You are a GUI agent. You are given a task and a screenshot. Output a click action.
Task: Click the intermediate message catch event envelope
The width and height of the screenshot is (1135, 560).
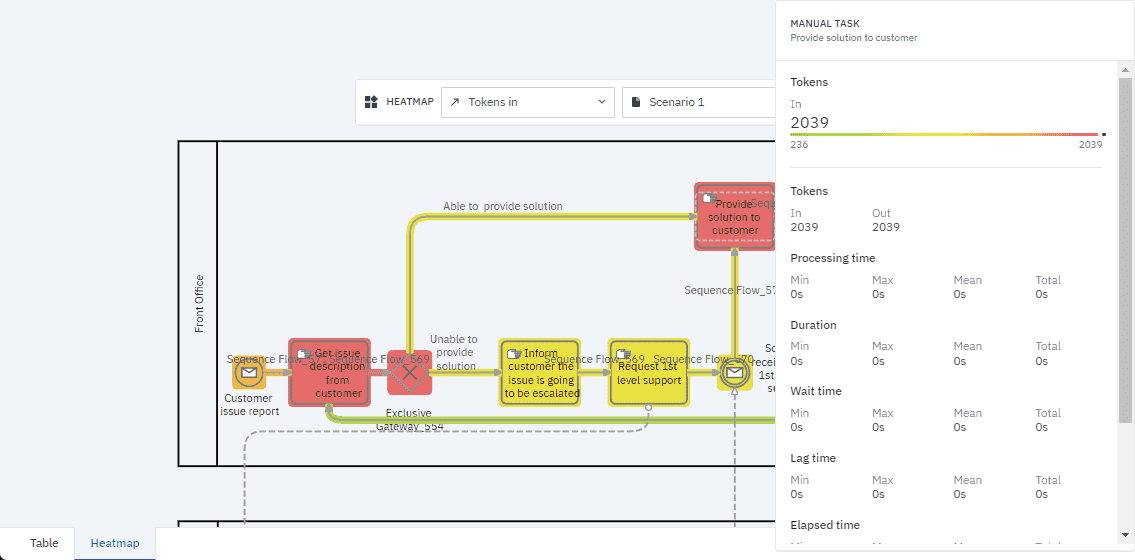coord(735,373)
